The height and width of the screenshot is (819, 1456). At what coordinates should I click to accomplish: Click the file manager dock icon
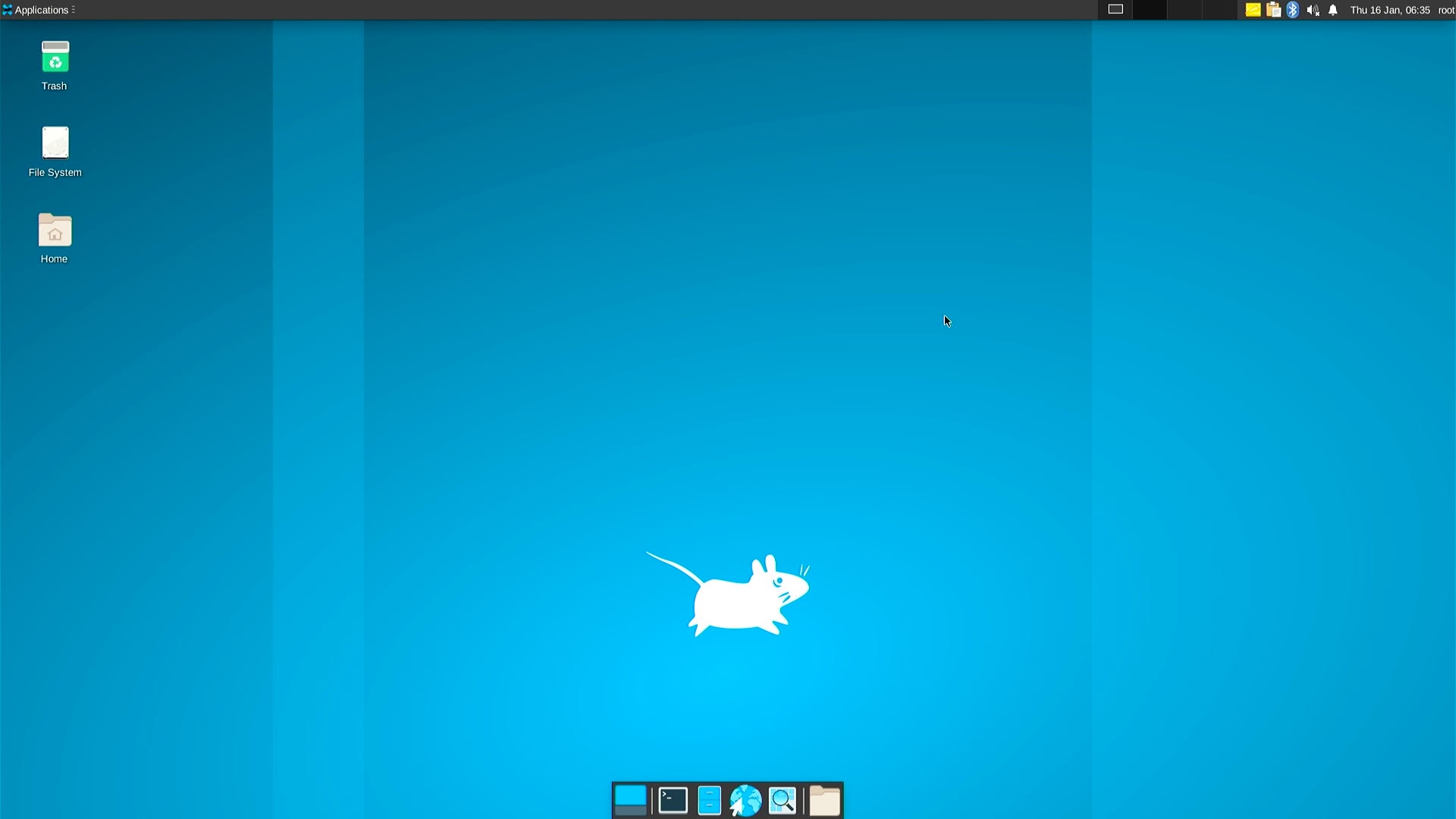(x=709, y=799)
